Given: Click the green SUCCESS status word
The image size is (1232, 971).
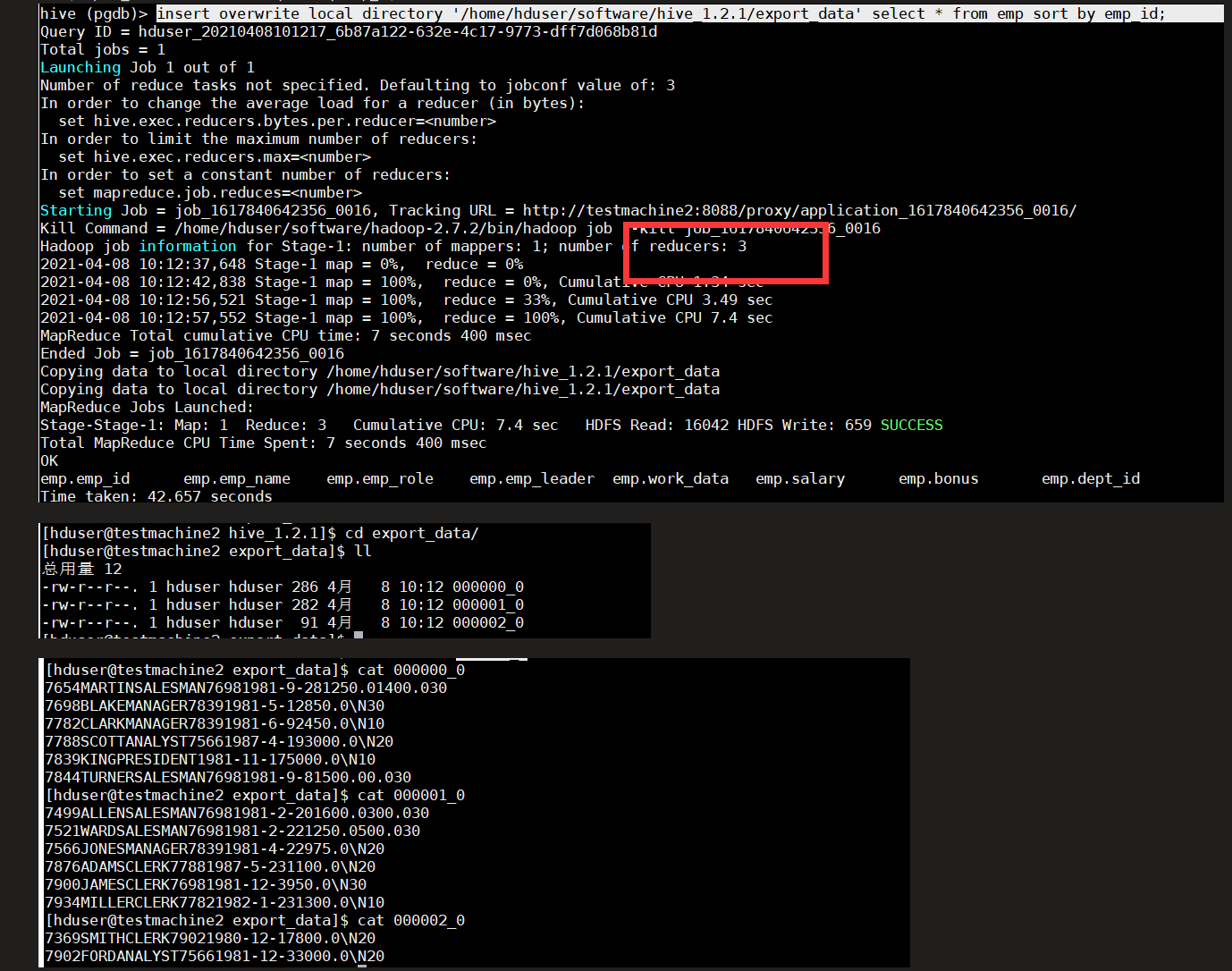Looking at the screenshot, I should 912,425.
